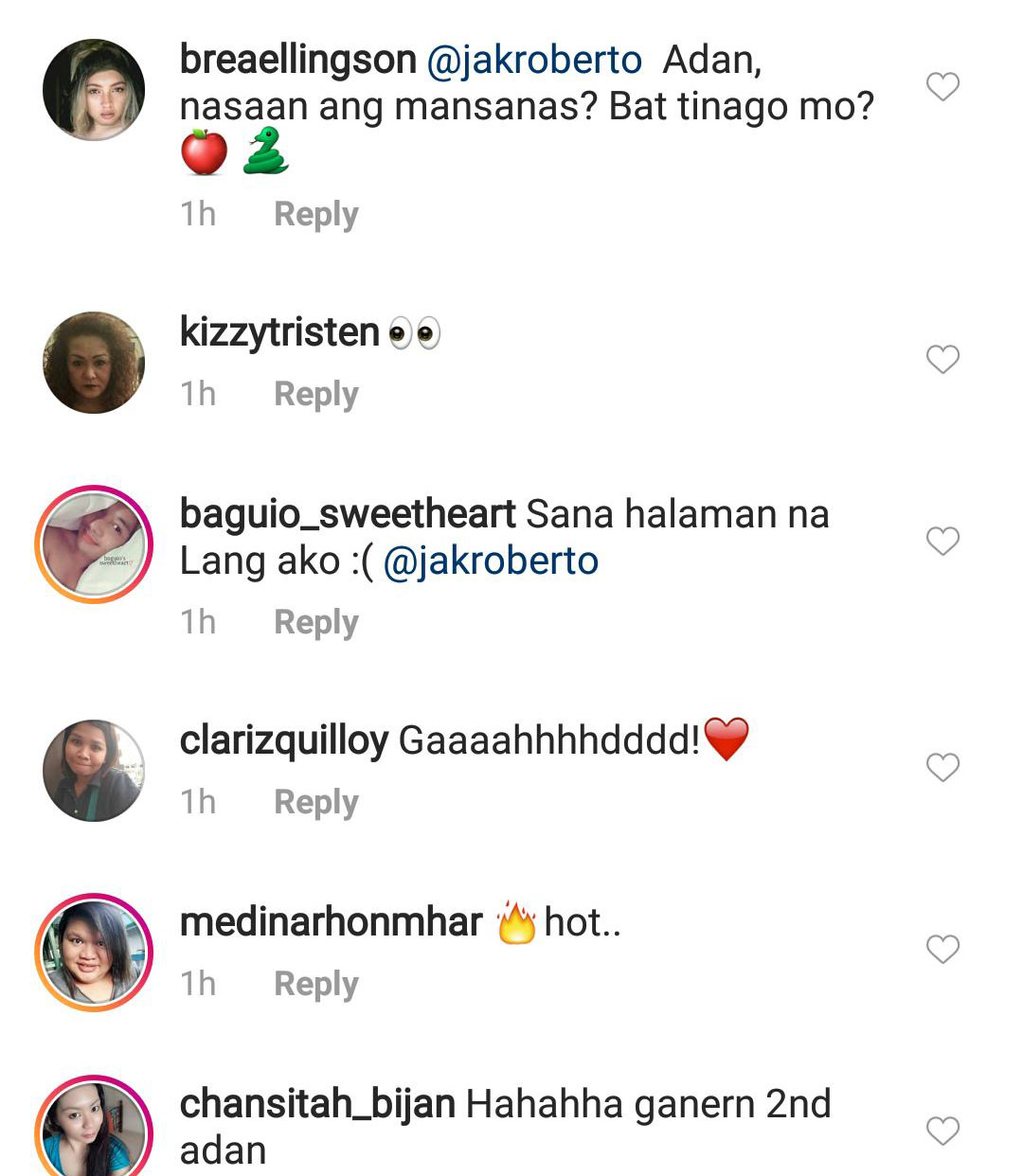Like medinarhonmhar's hot comment
Image resolution: width=1023 pixels, height=1176 pixels.
point(942,950)
